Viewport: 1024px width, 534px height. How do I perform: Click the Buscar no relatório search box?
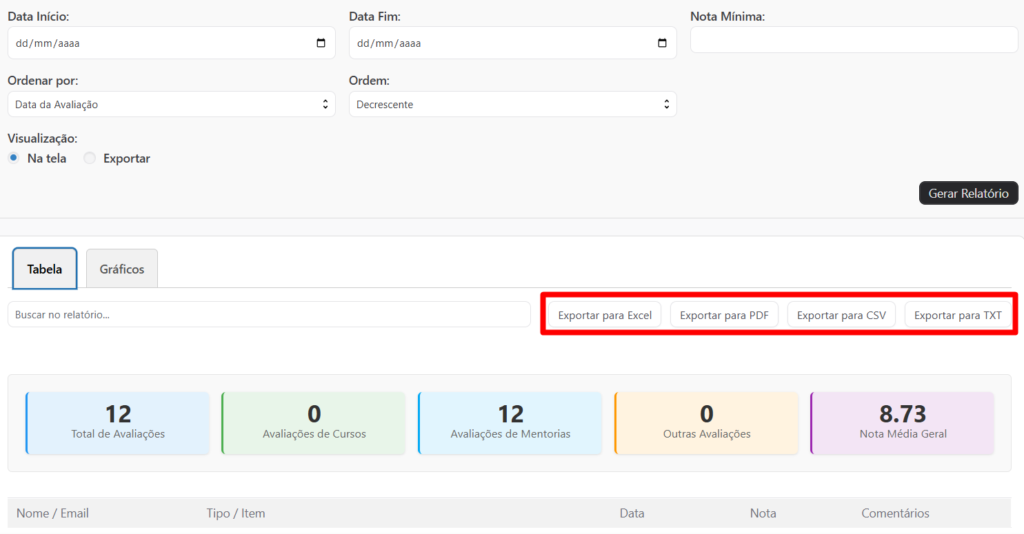click(x=268, y=314)
